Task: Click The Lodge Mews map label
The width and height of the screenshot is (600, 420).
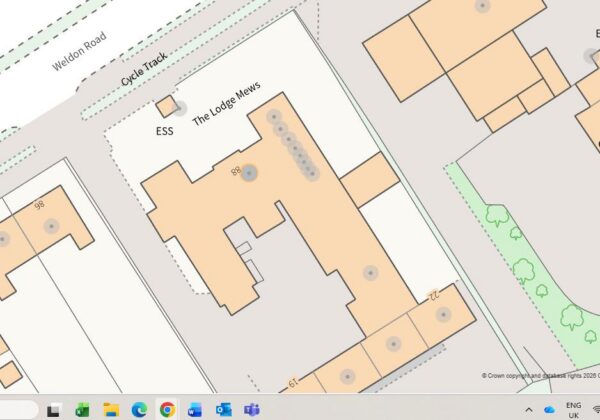Action: [227, 103]
